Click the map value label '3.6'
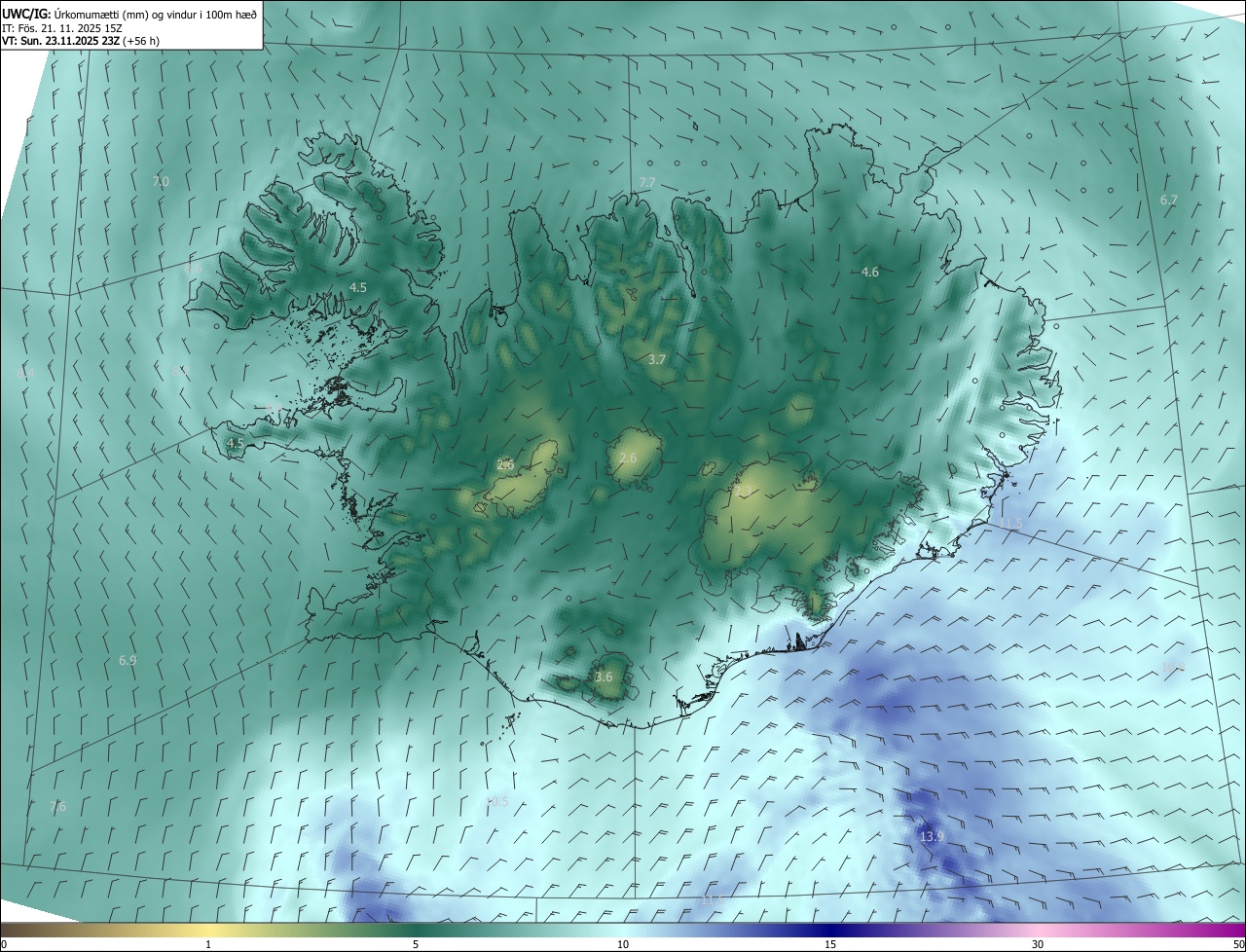Image resolution: width=1246 pixels, height=952 pixels. point(604,677)
